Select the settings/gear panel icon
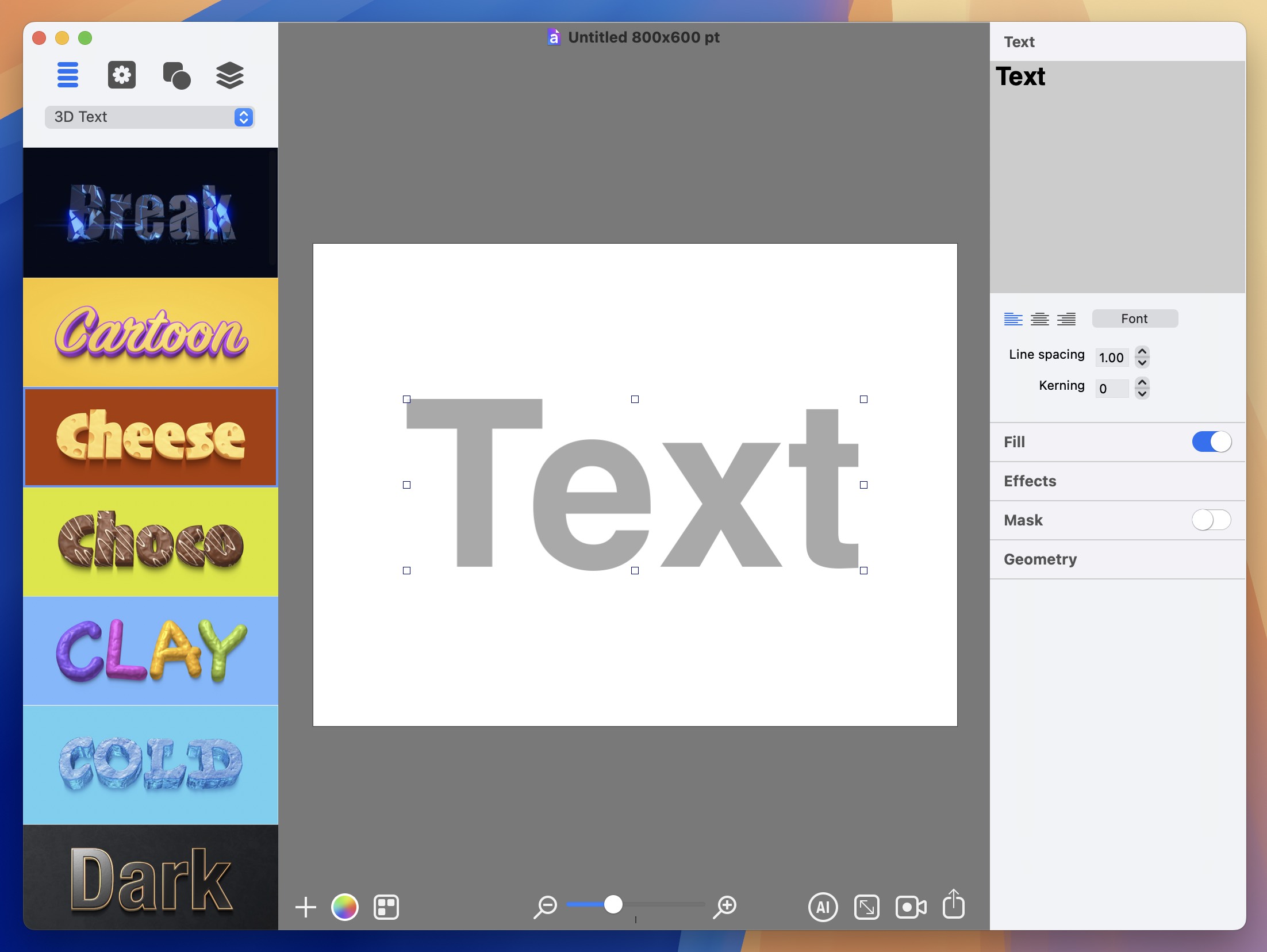Viewport: 1267px width, 952px height. (x=121, y=75)
